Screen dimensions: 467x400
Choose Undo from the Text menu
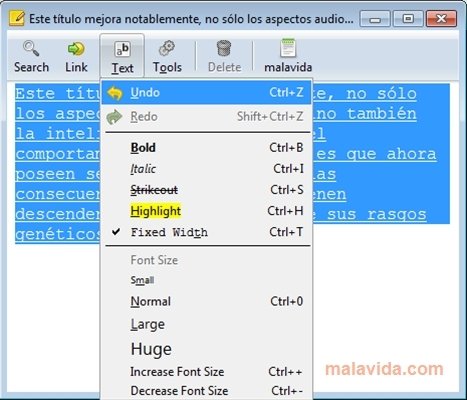click(207, 93)
